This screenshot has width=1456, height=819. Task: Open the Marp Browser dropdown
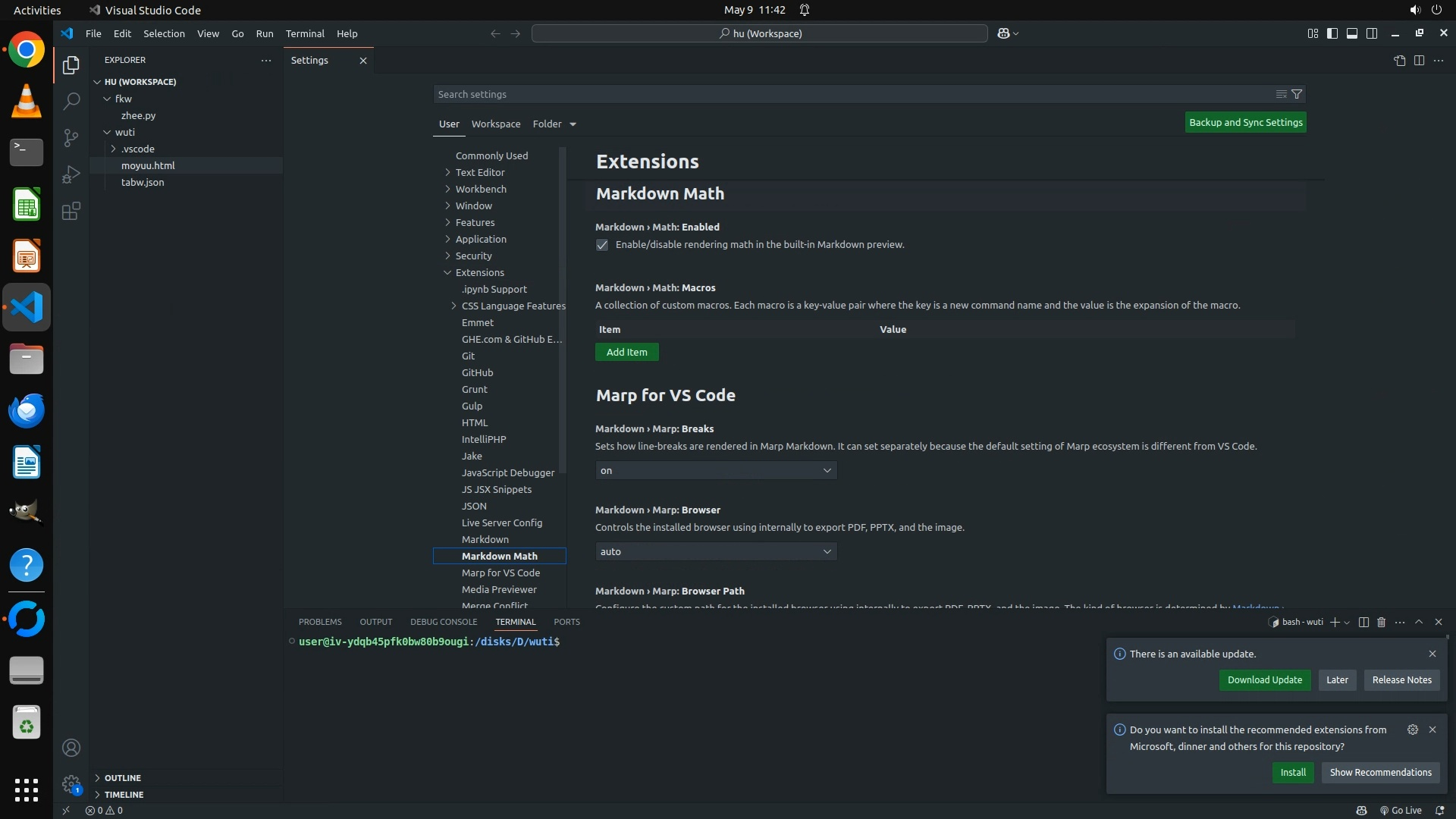pos(716,551)
